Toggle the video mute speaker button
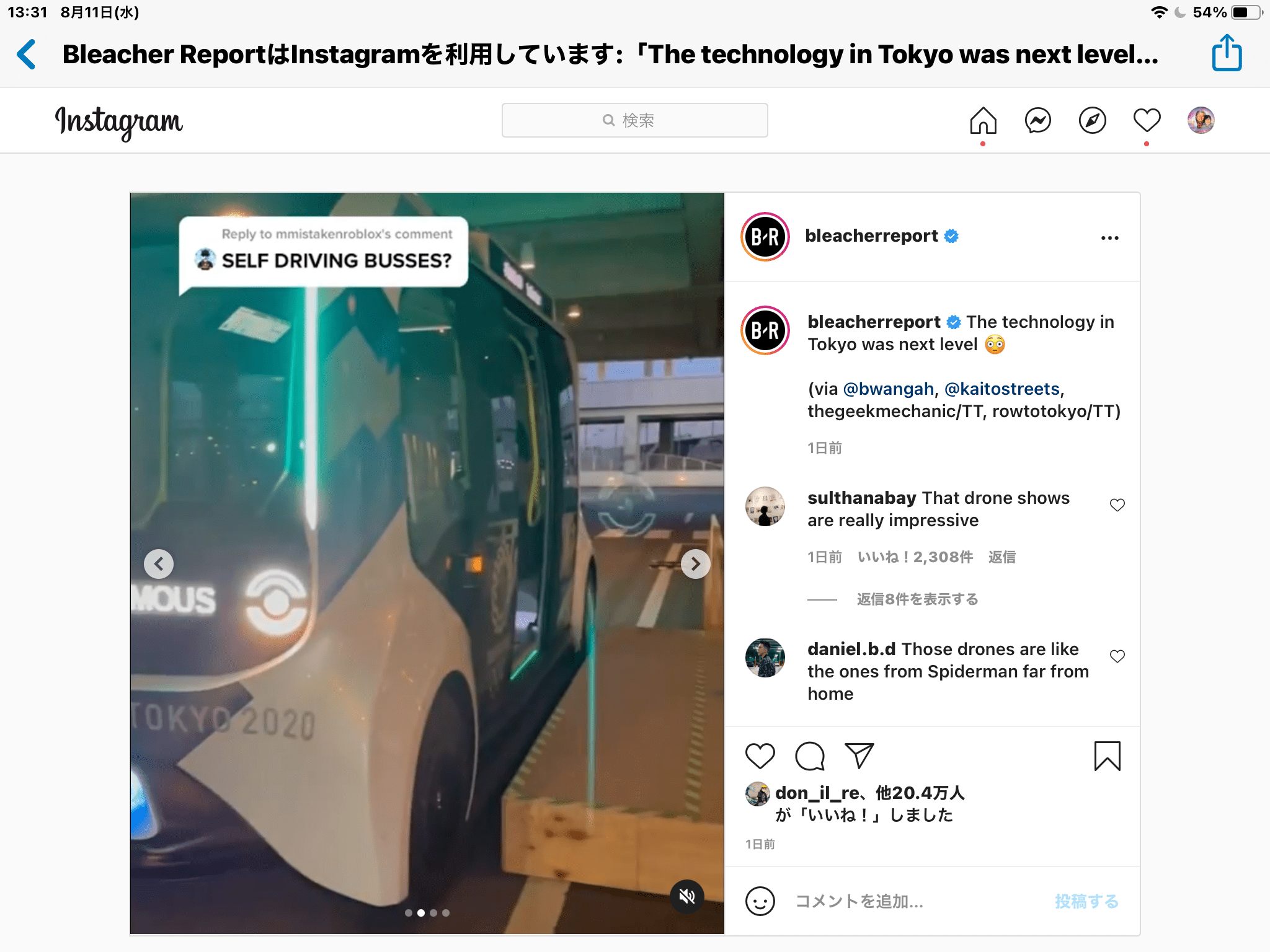The image size is (1270, 952). pos(687,896)
